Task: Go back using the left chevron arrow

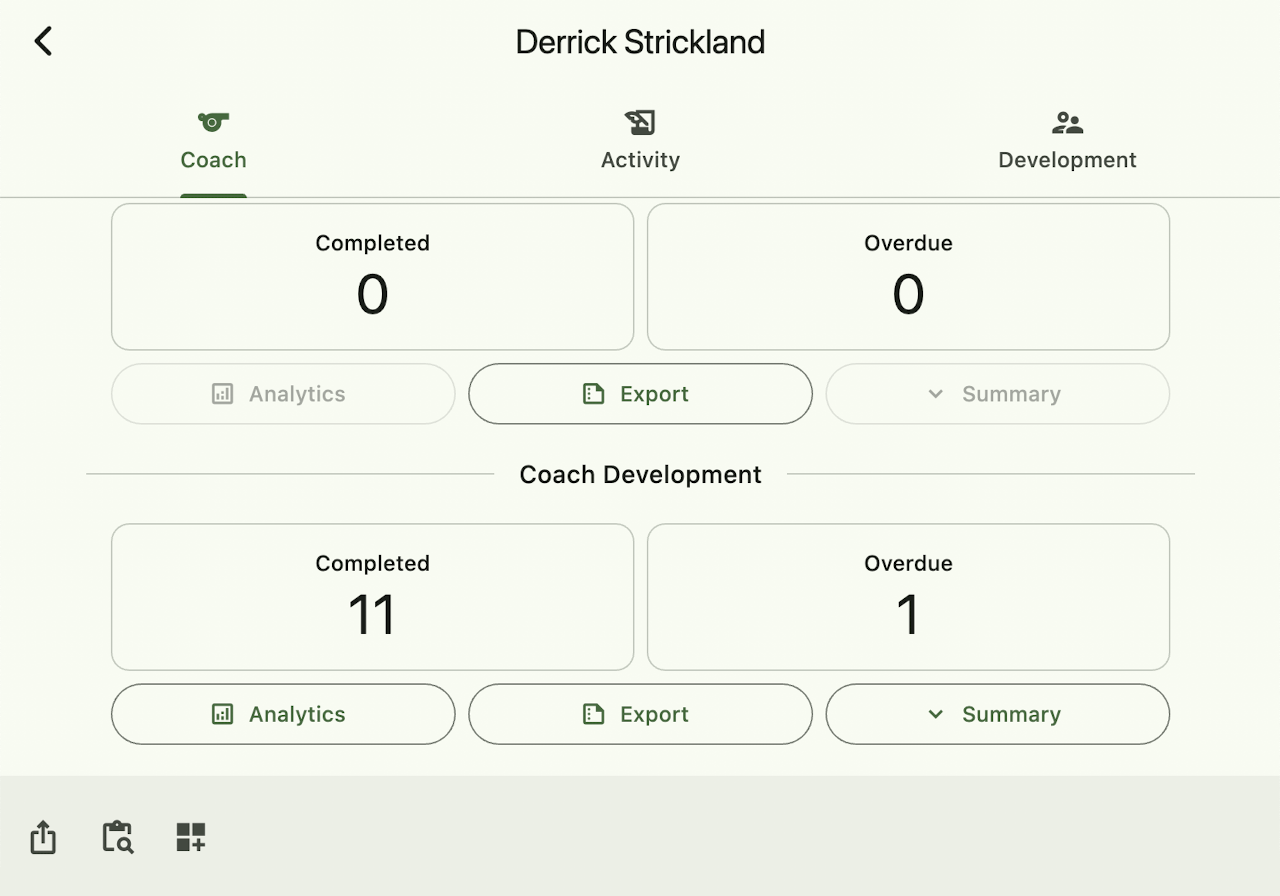Action: [43, 41]
